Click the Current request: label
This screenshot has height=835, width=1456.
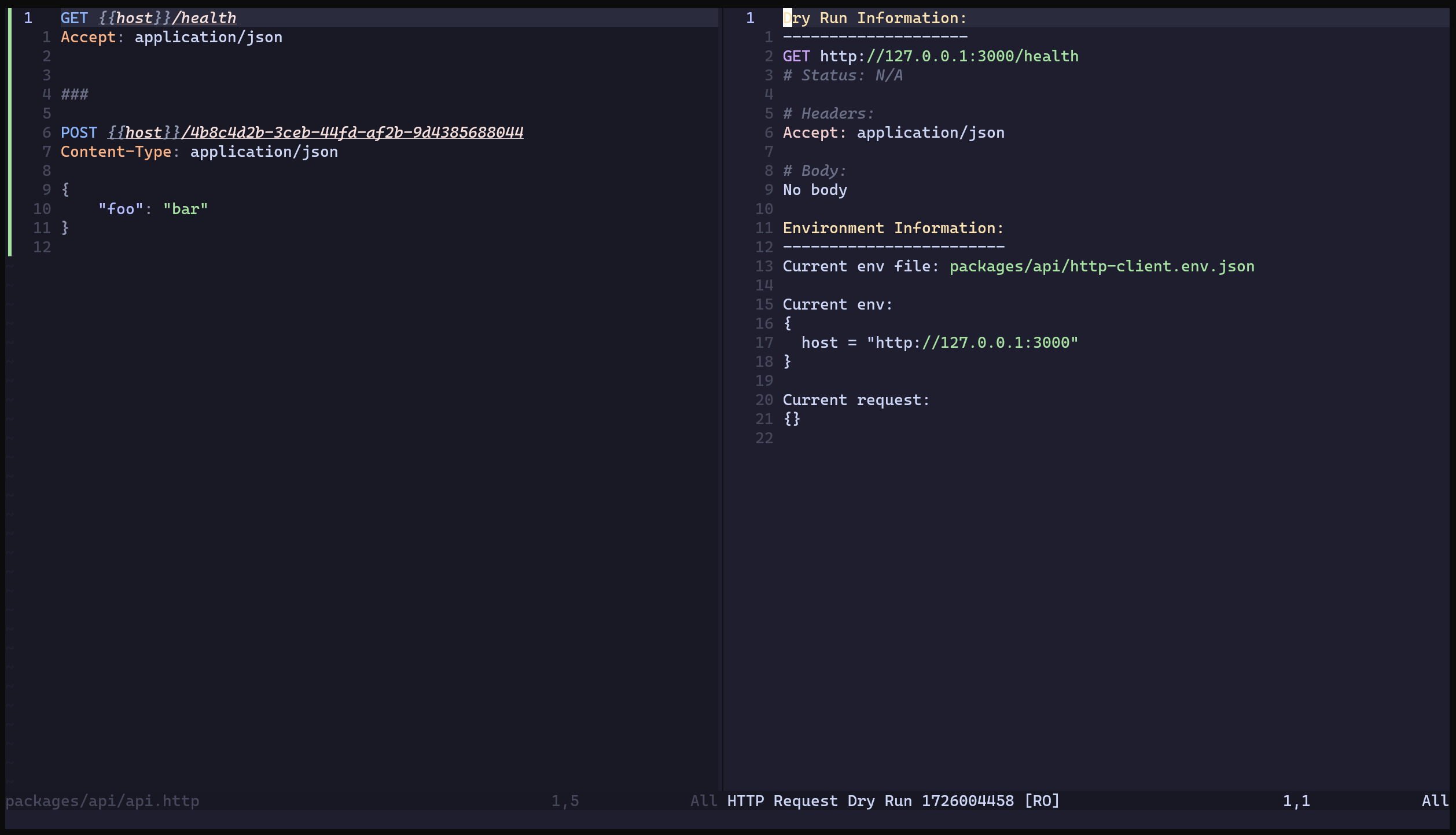coord(856,400)
